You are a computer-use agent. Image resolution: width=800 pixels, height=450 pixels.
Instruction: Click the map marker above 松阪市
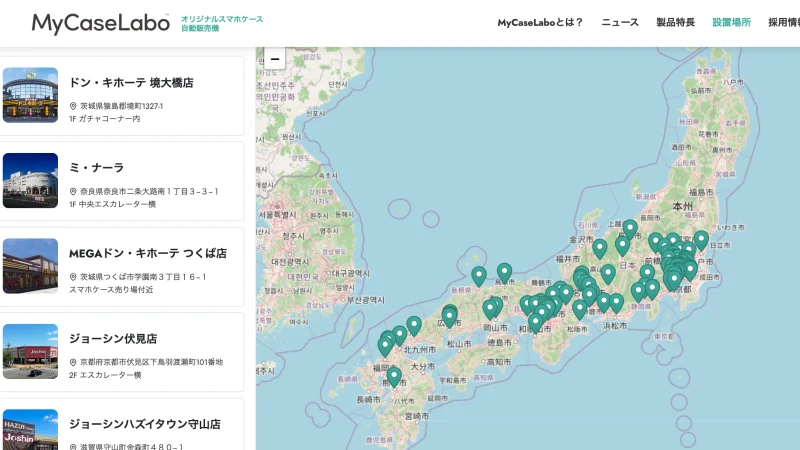[580, 309]
